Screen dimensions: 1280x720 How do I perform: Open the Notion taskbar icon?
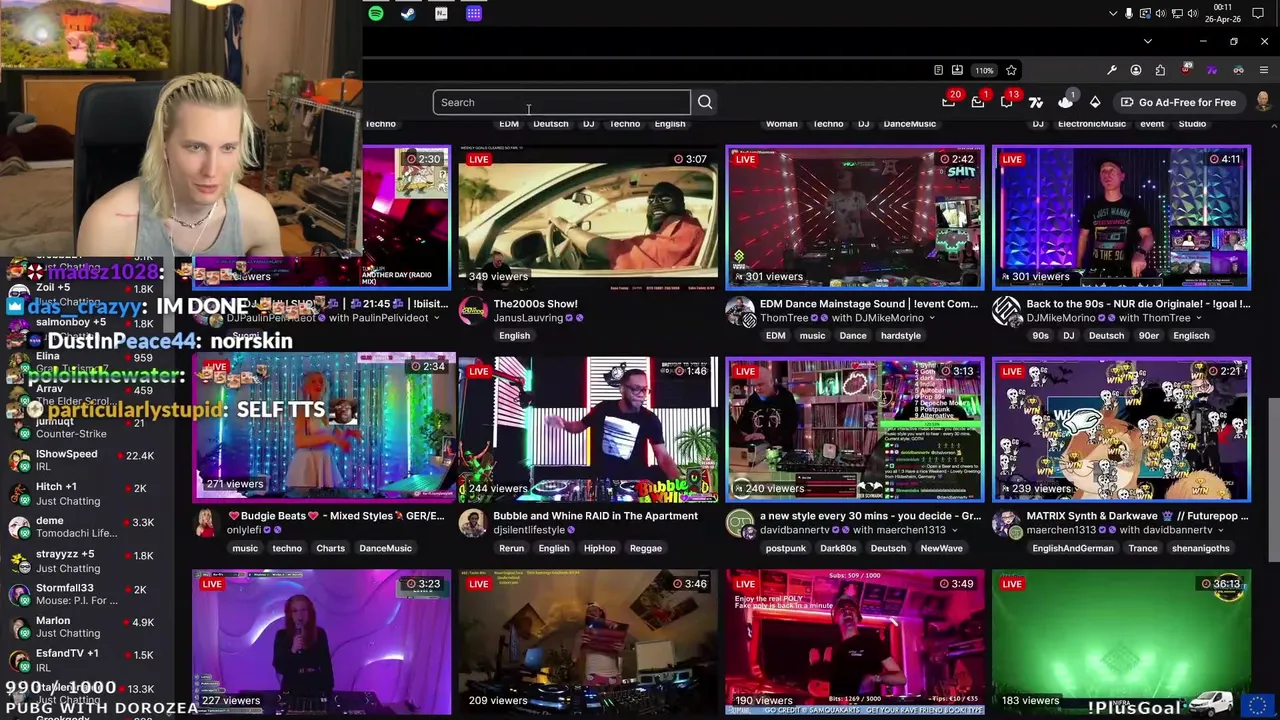[x=441, y=14]
